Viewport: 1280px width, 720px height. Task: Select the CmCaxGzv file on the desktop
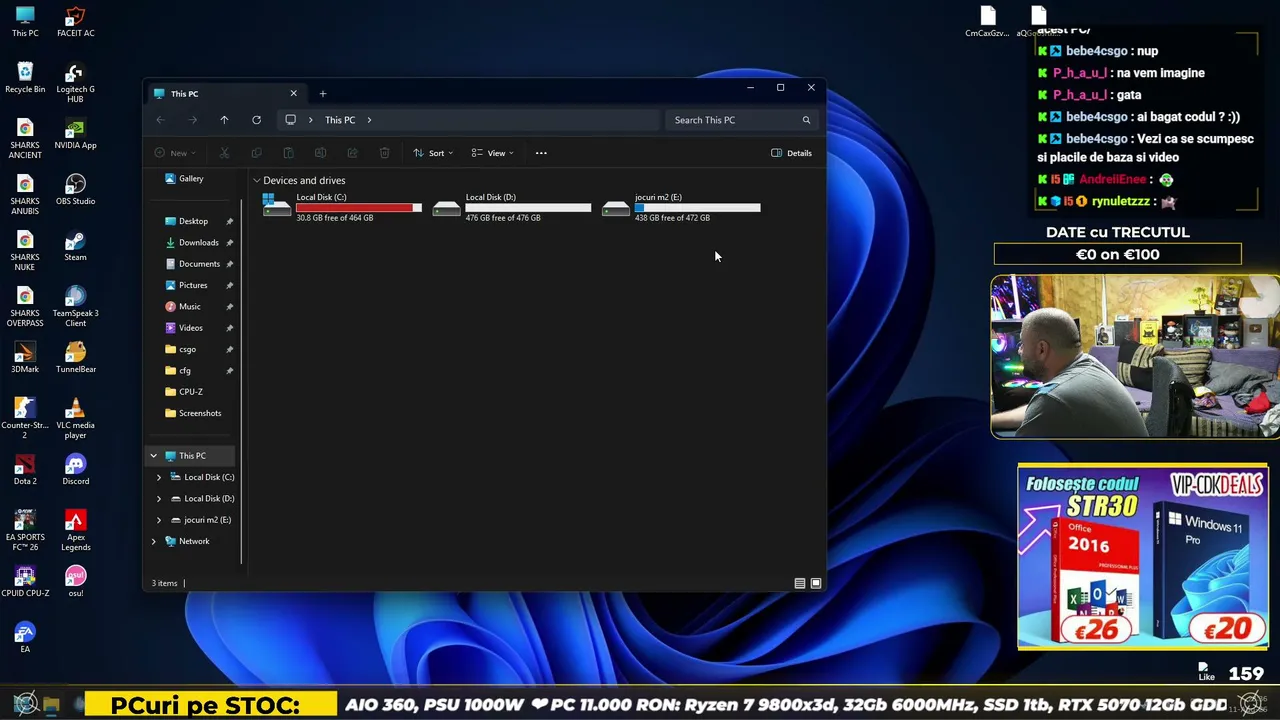987,22
